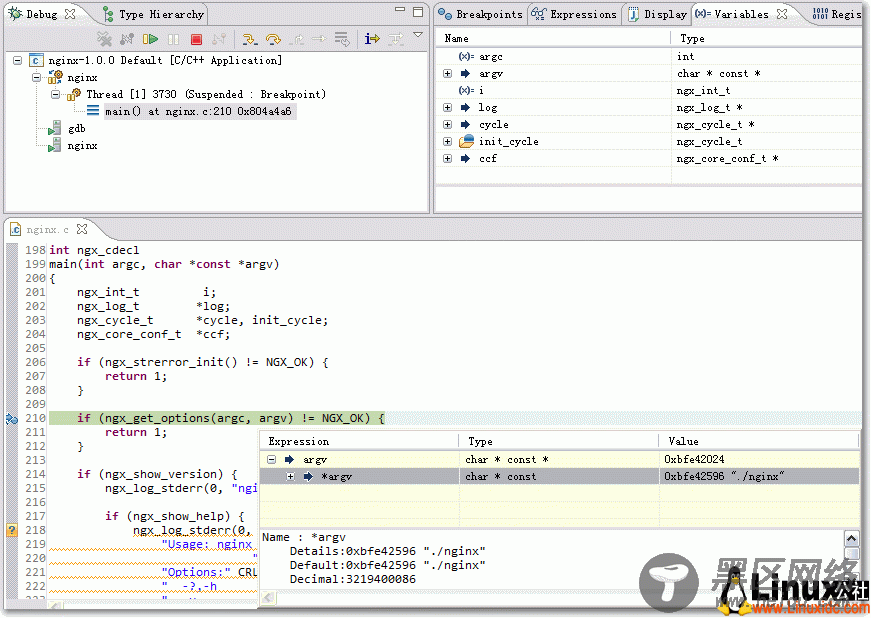Click the green Resume debug button
Image resolution: width=871 pixels, height=618 pixels.
(150, 39)
